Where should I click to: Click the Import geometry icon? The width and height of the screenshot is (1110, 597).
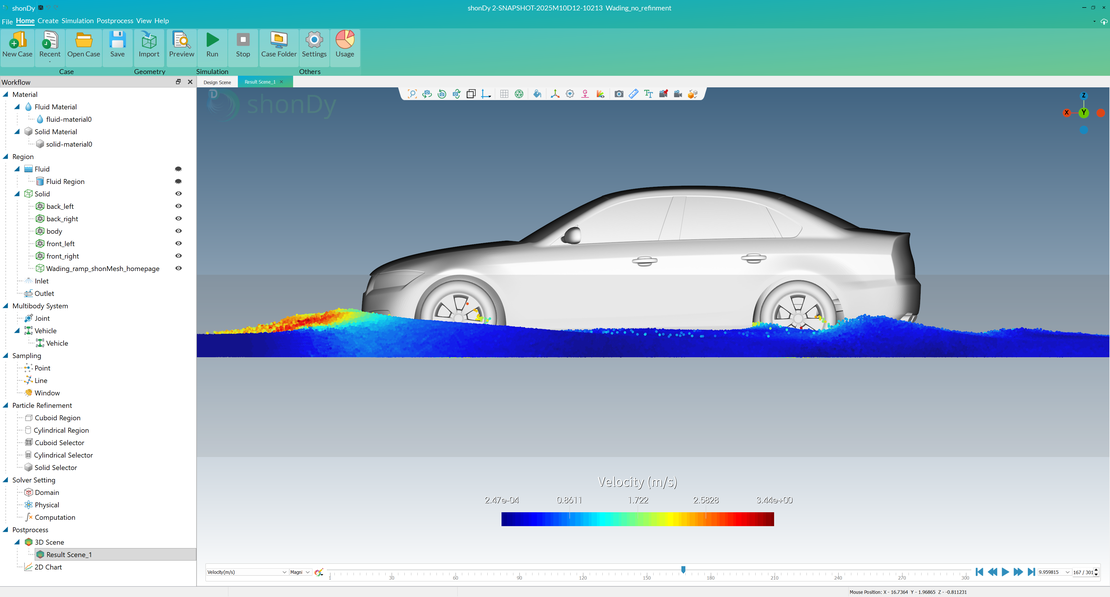149,44
